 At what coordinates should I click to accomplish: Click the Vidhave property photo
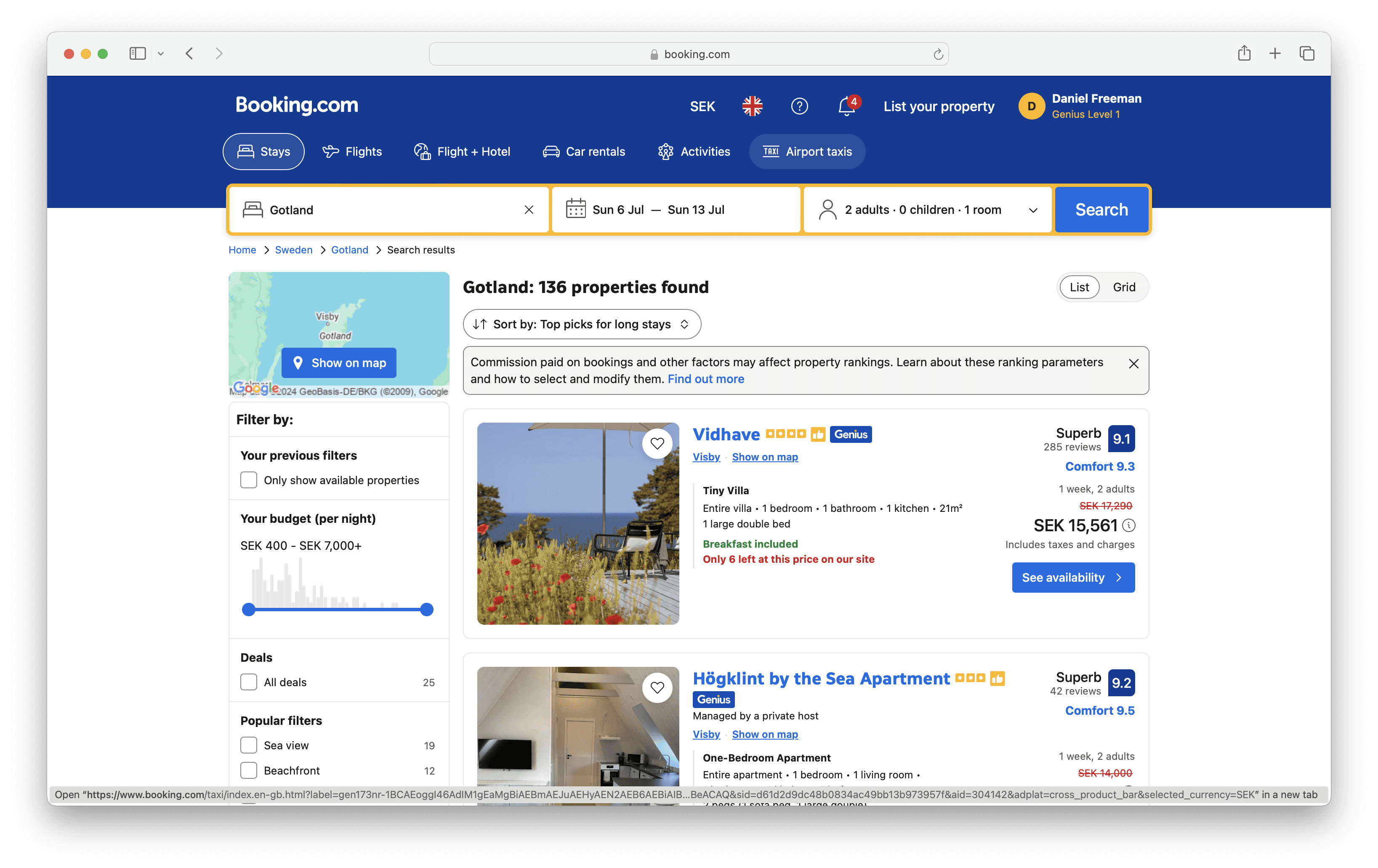pyautogui.click(x=578, y=524)
